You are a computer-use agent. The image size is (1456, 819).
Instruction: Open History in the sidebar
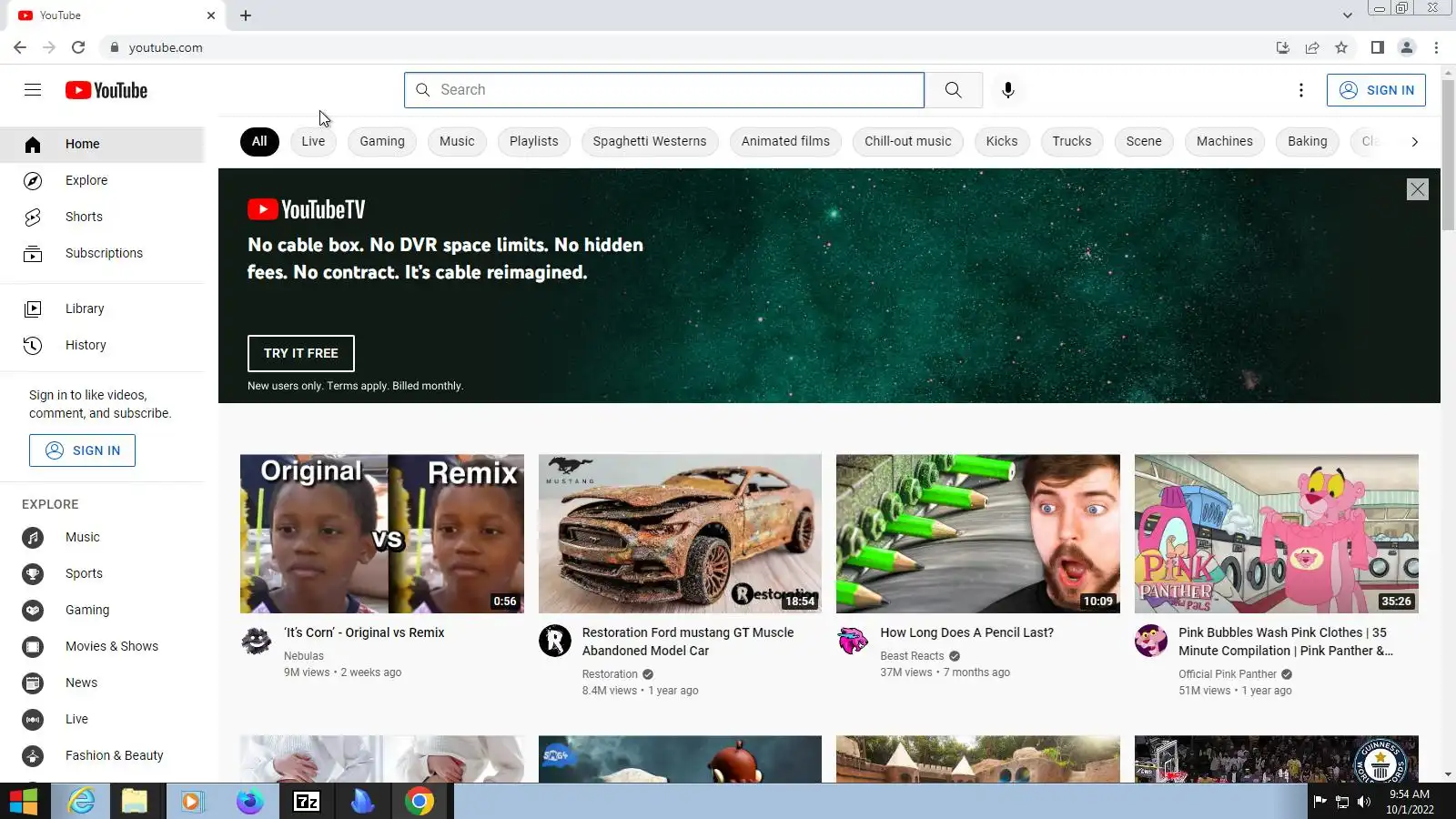pyautogui.click(x=102, y=345)
